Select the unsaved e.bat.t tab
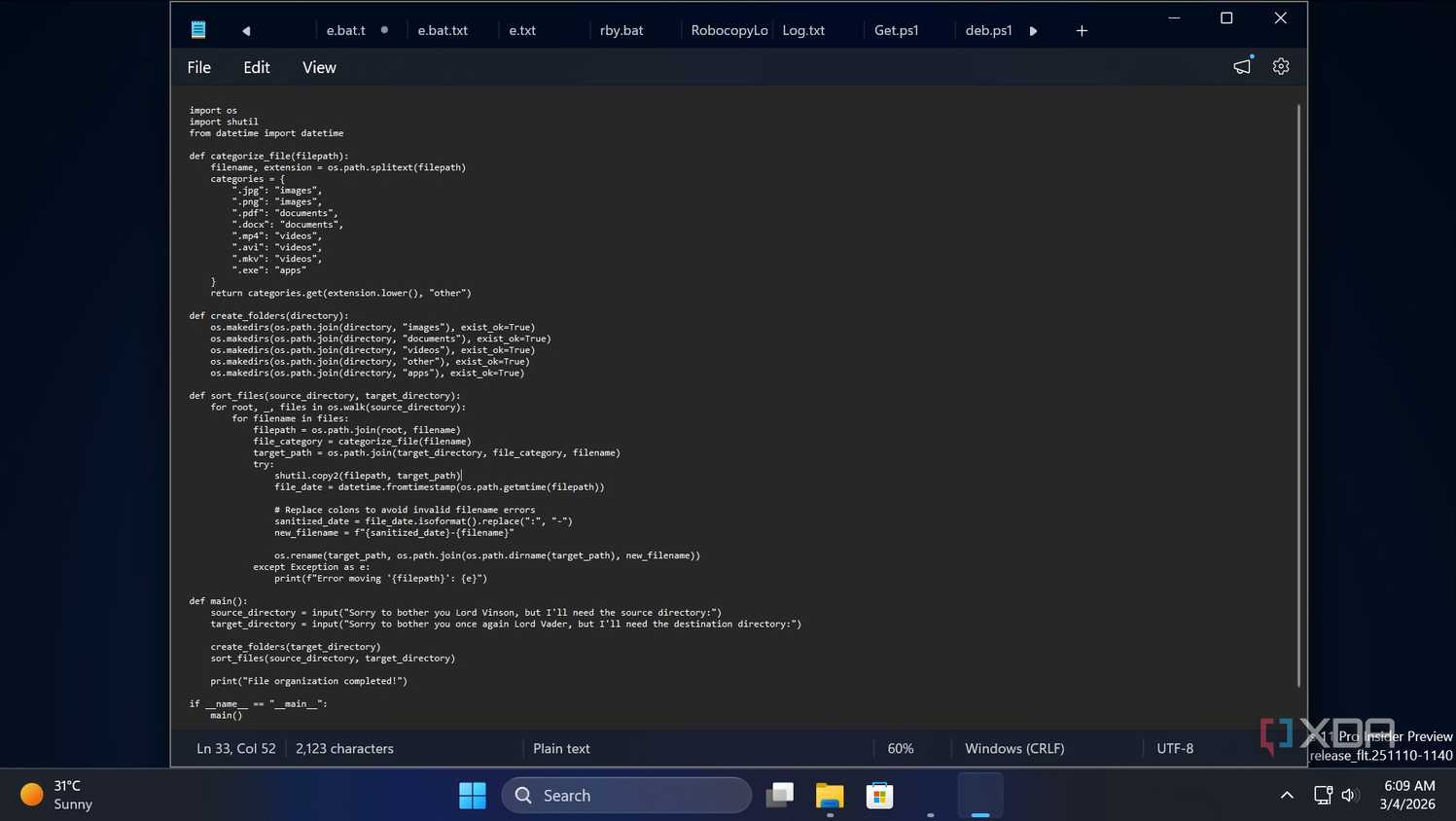1456x821 pixels. tap(346, 30)
